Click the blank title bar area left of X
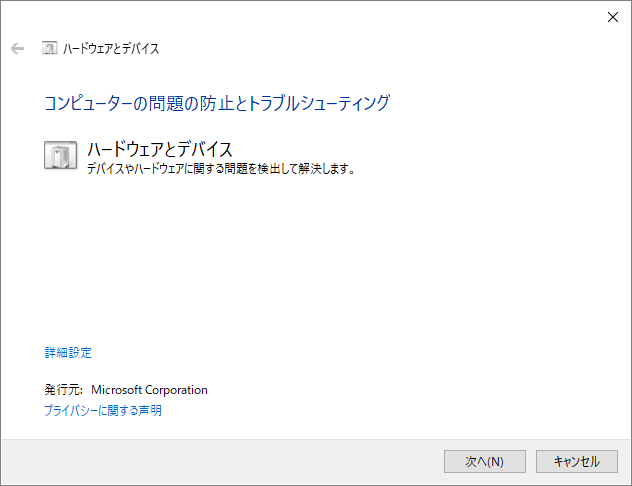The height and width of the screenshot is (486, 632). coord(350,16)
